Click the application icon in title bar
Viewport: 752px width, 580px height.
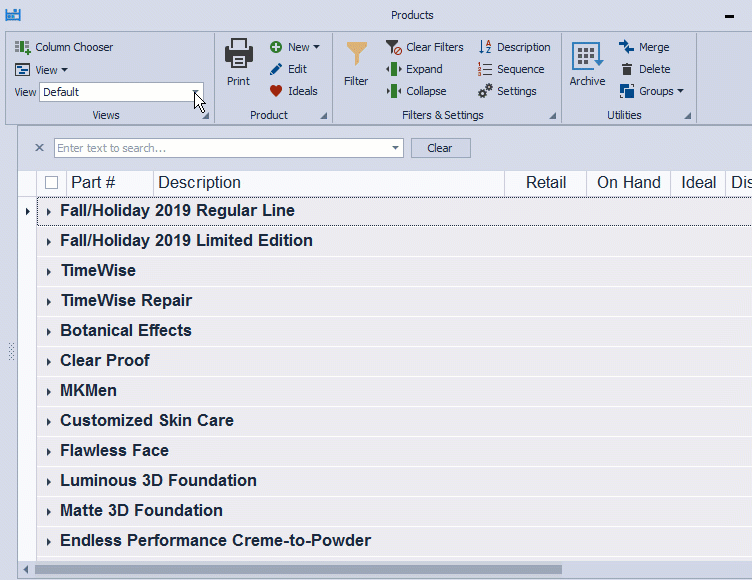pyautogui.click(x=13, y=14)
